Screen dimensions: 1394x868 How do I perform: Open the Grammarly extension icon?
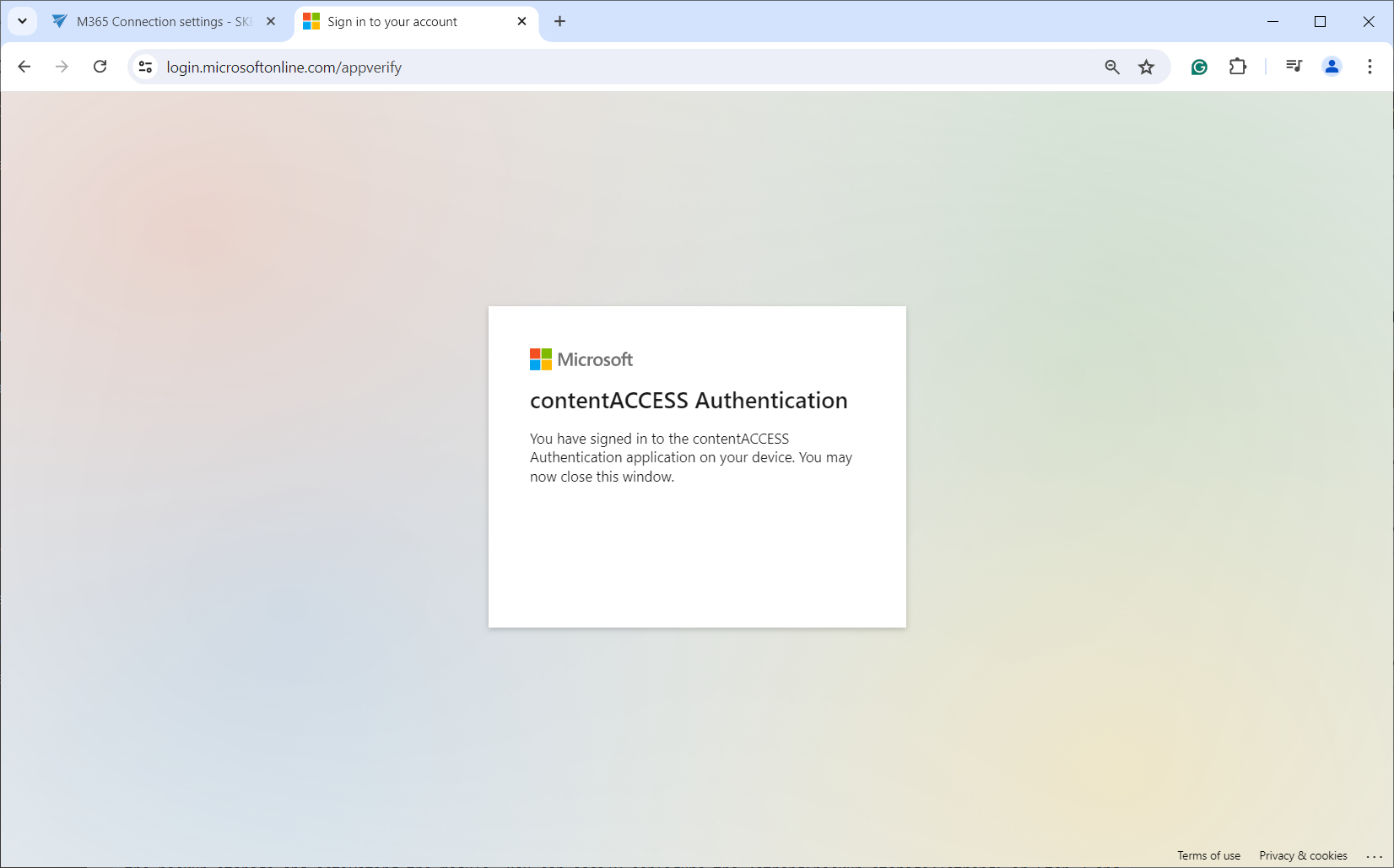click(1199, 67)
